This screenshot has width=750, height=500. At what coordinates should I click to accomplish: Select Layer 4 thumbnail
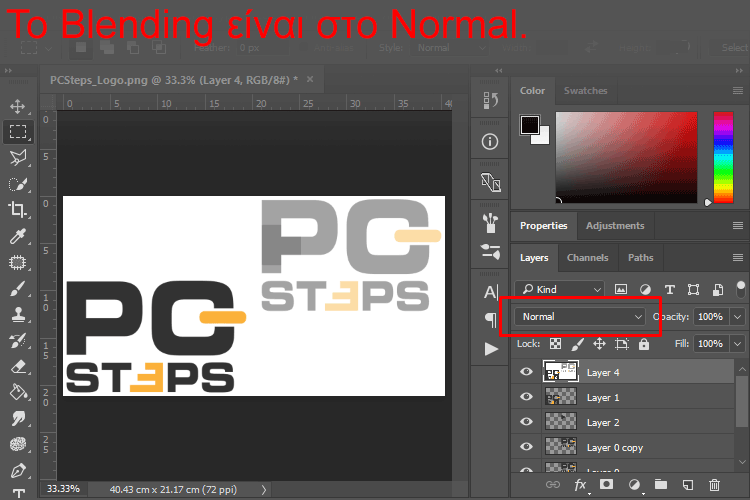pyautogui.click(x=561, y=372)
